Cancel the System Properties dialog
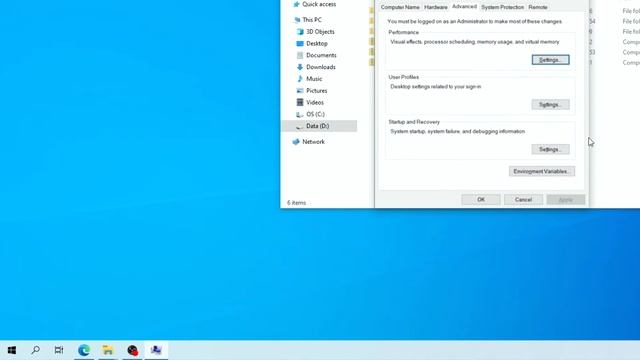 click(523, 200)
